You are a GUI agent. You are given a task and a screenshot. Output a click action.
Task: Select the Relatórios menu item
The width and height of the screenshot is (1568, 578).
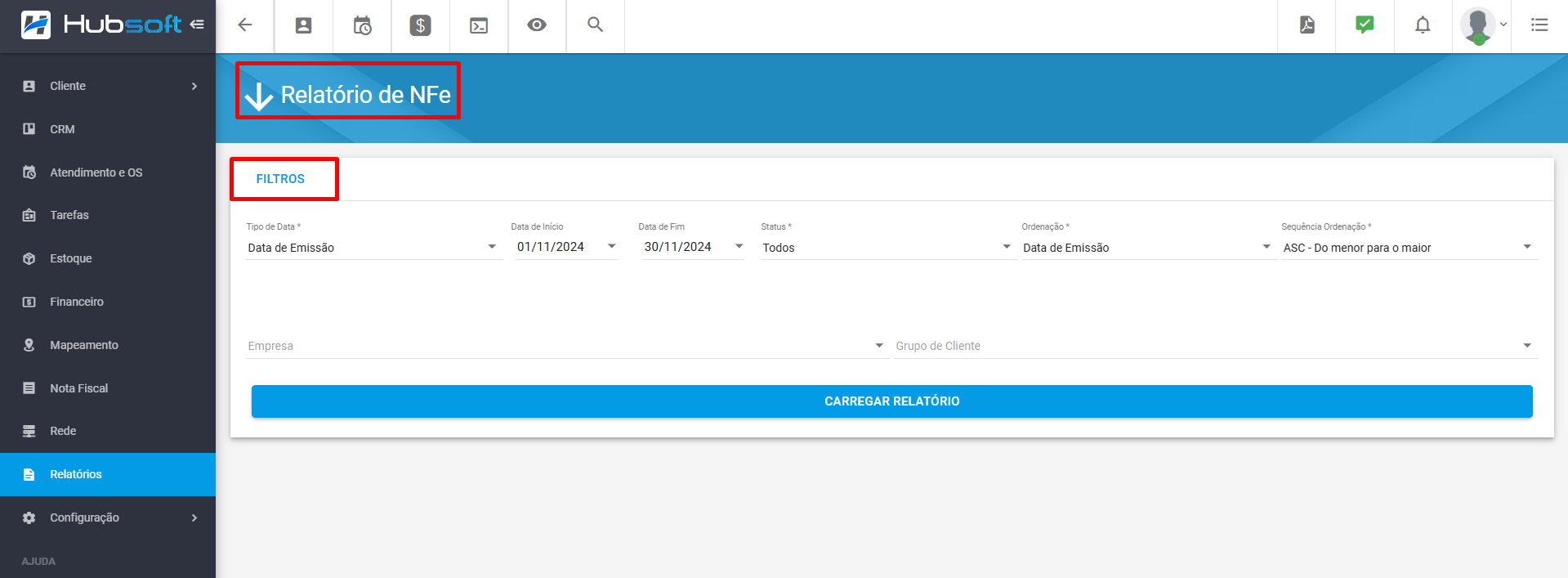(108, 474)
